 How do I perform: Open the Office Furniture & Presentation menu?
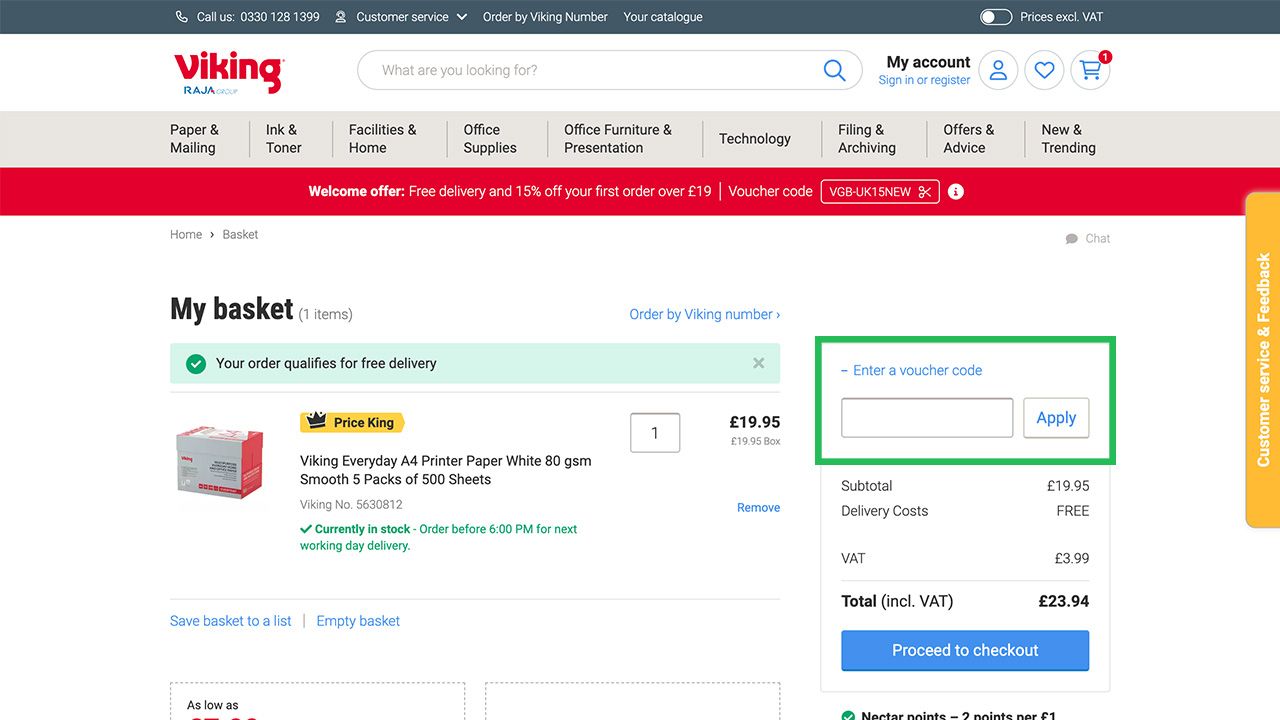[x=618, y=139]
